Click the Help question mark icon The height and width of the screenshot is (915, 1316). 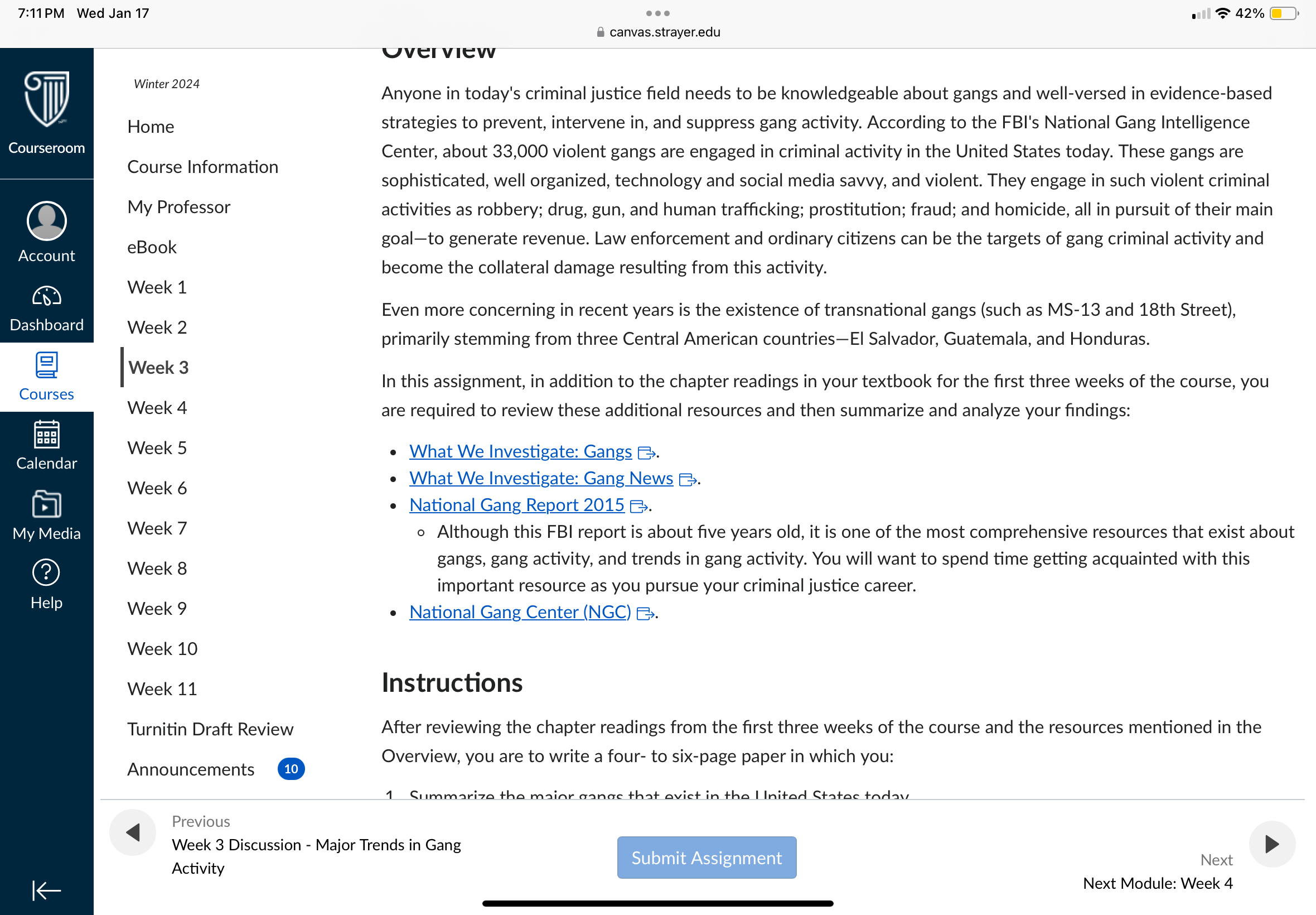[x=46, y=573]
